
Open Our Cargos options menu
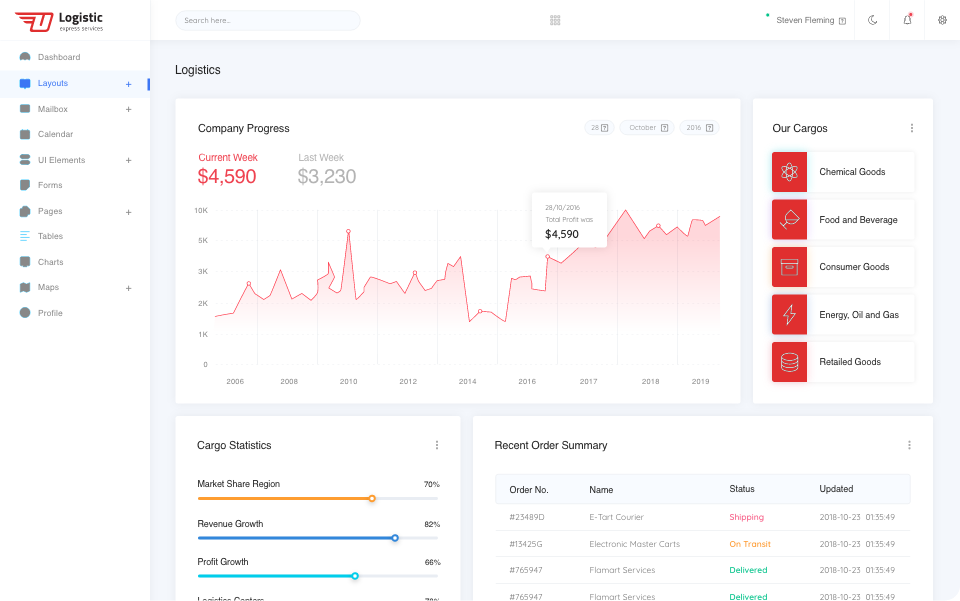(911, 128)
